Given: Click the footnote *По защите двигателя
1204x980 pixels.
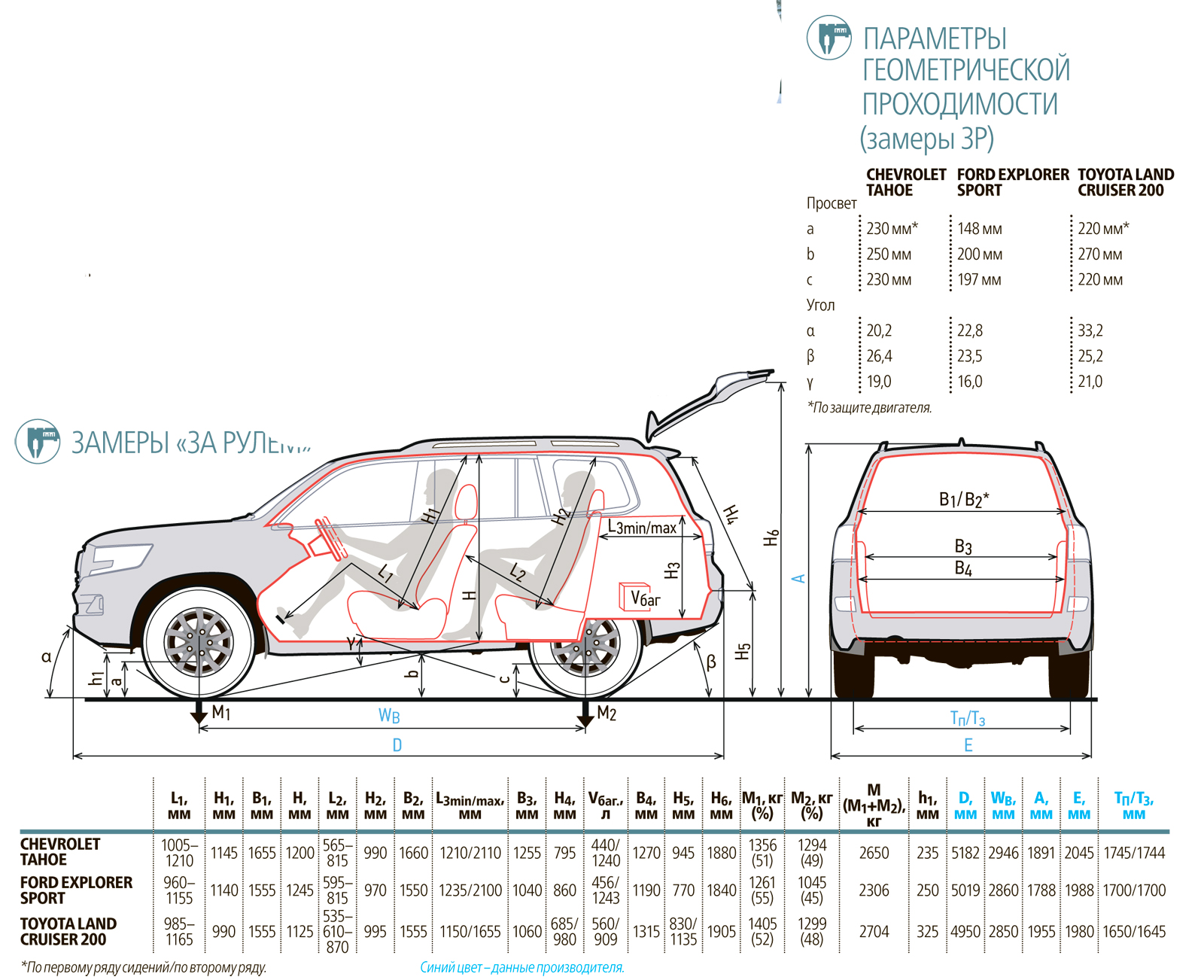Looking at the screenshot, I should [869, 407].
